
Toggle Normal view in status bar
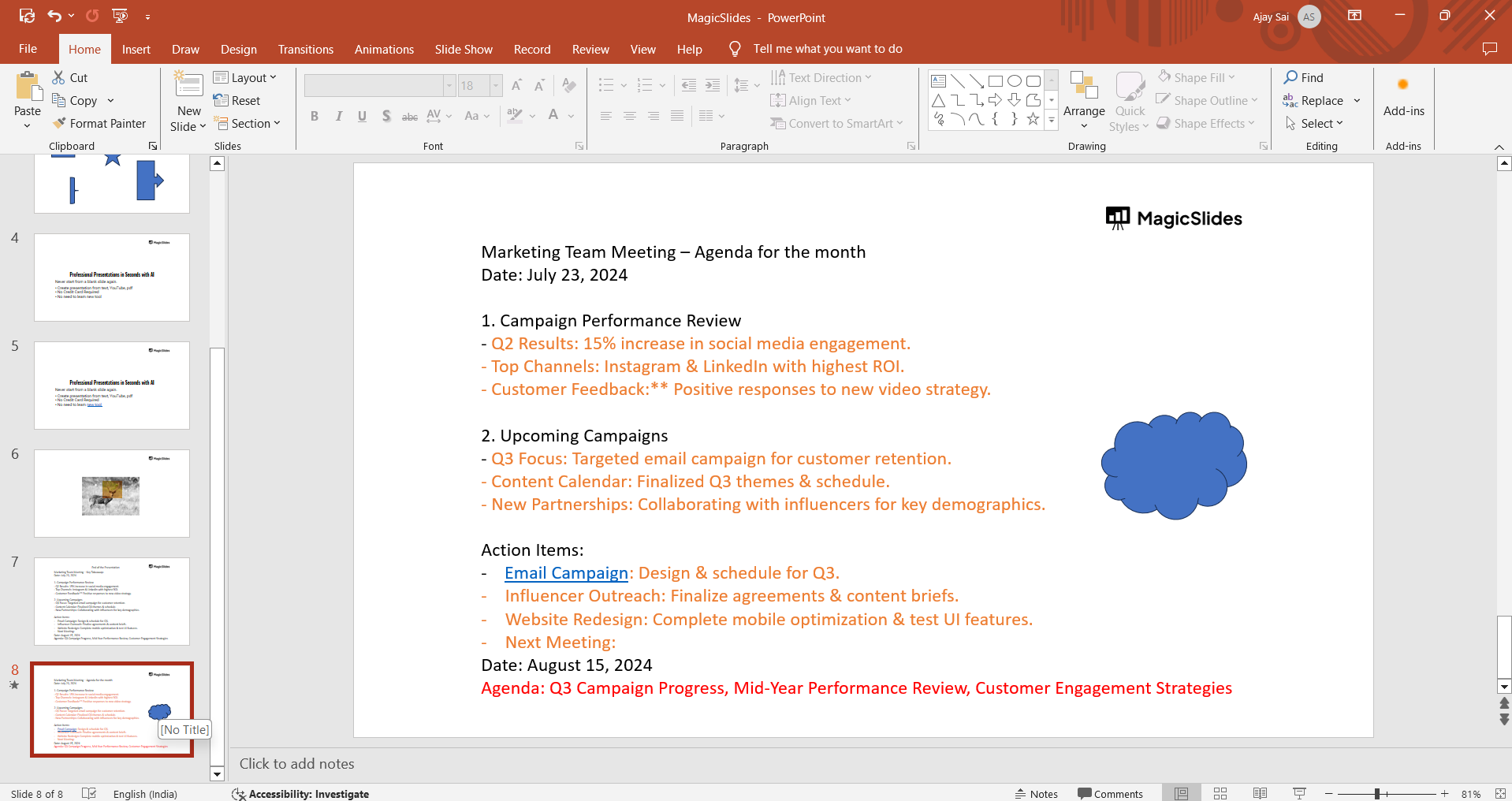pyautogui.click(x=1181, y=793)
